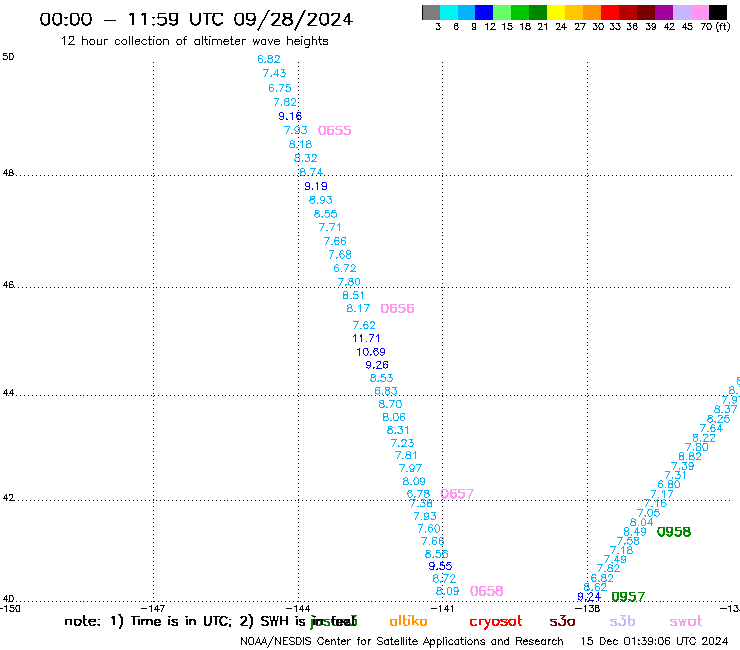Select the pink time label 0655
Viewport: 740px width, 650px height.
[x=334, y=130]
